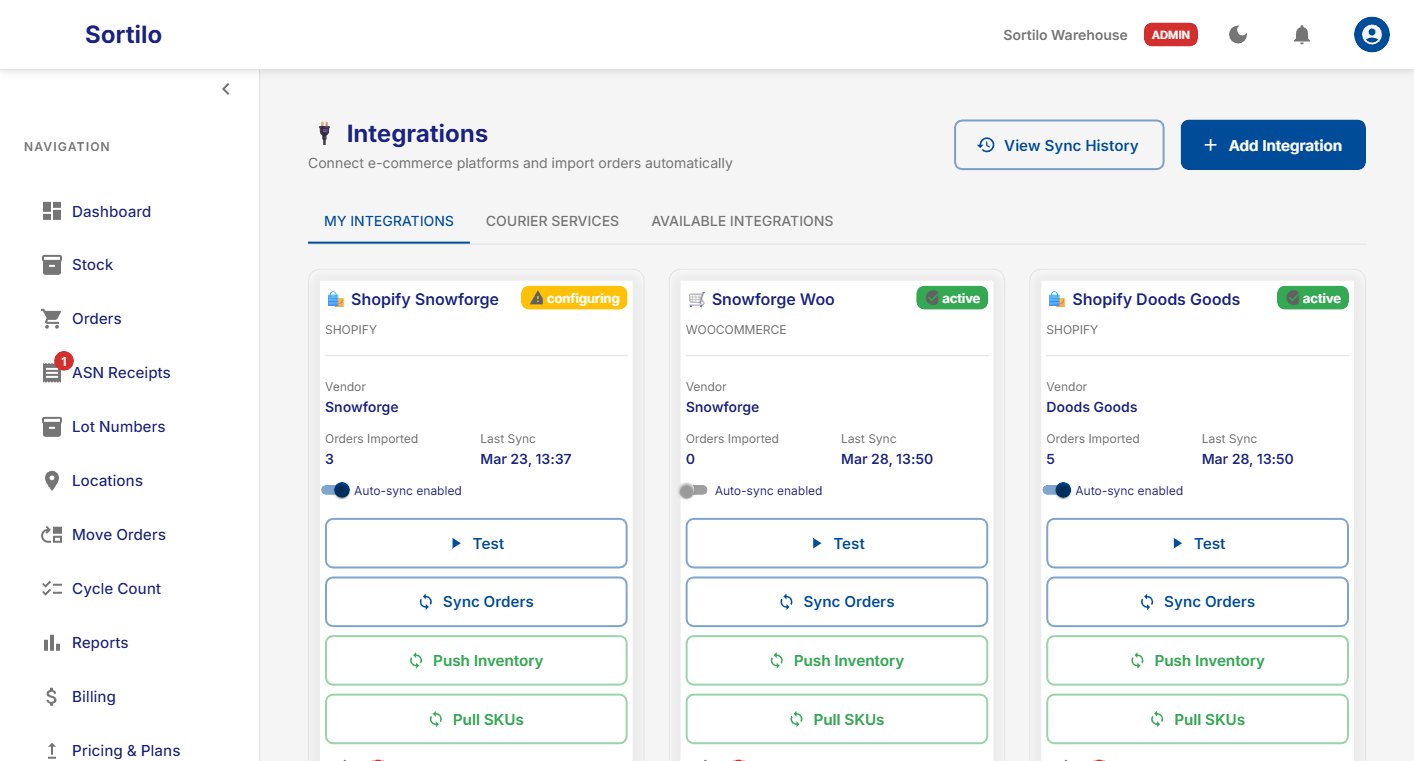Open notifications bell

click(x=1302, y=35)
